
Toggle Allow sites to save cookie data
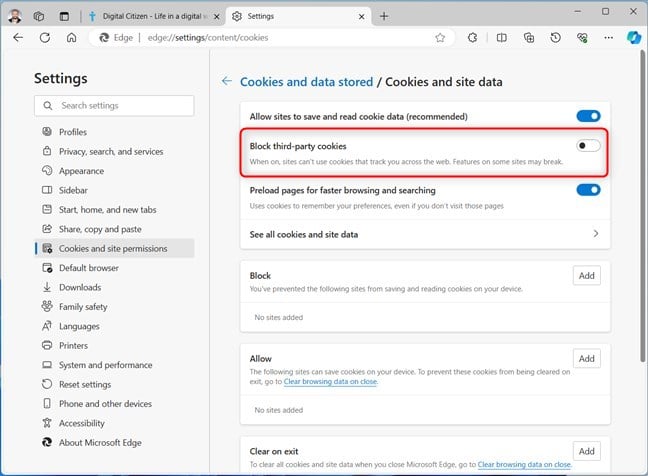coord(588,116)
